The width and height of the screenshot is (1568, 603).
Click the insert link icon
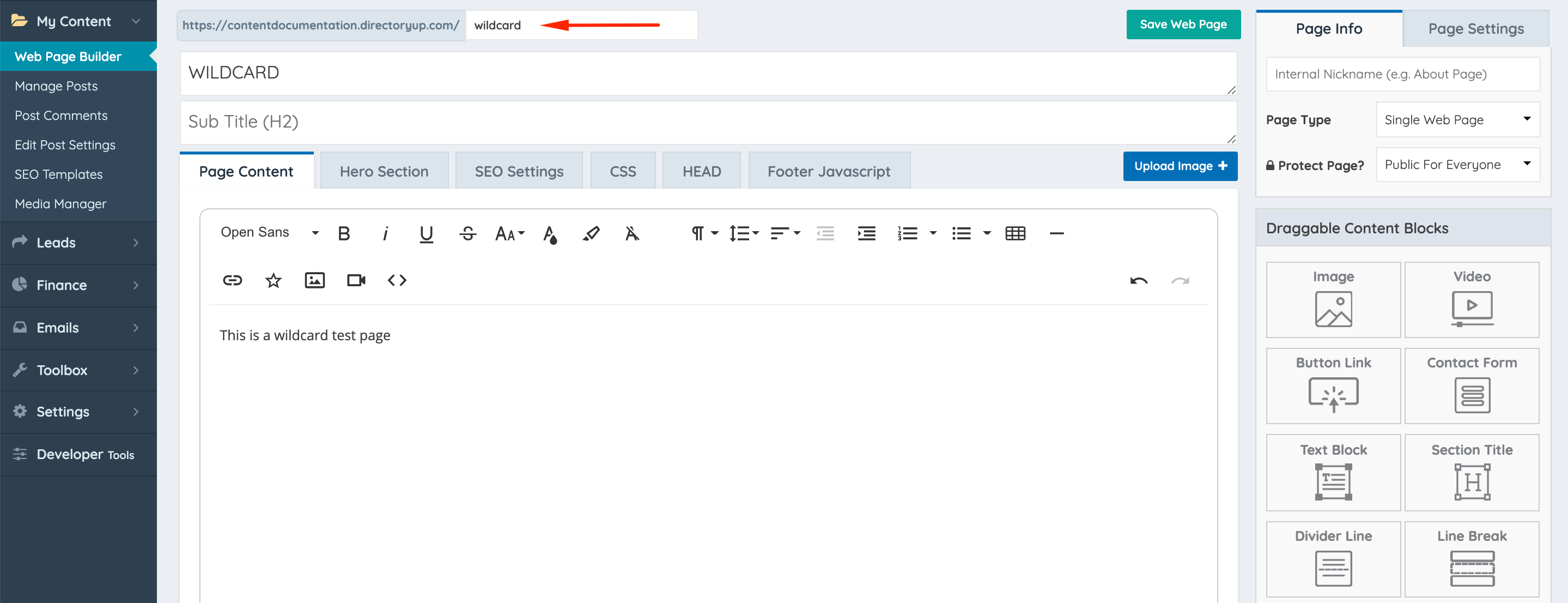pyautogui.click(x=233, y=280)
